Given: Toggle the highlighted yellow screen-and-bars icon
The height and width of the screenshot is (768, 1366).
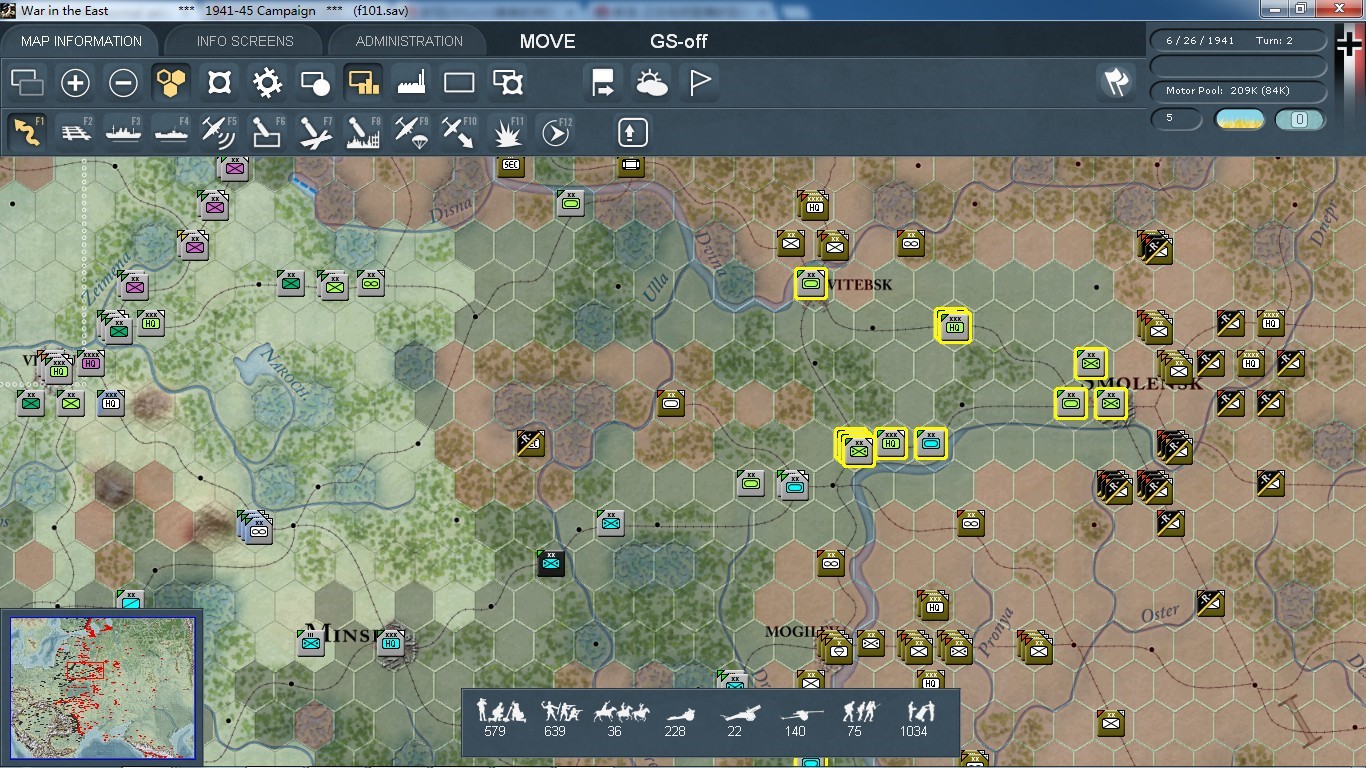Looking at the screenshot, I should 363,83.
